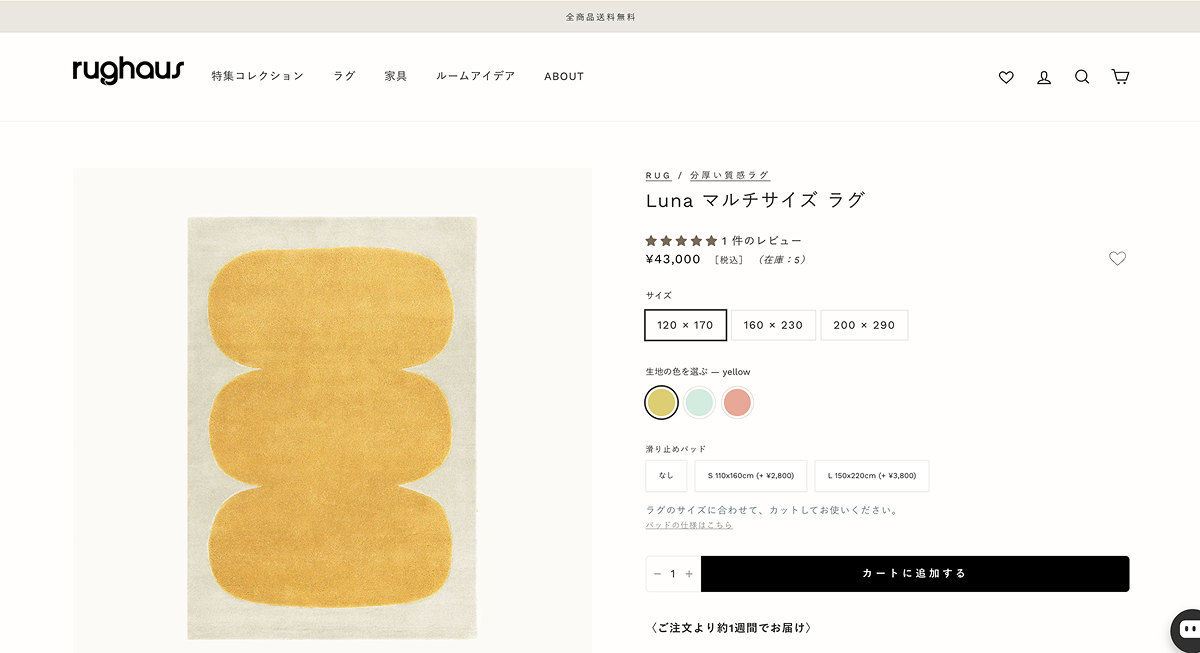Image resolution: width=1200 pixels, height=653 pixels.
Task: Choose the なし non-slip pad option
Action: click(665, 476)
